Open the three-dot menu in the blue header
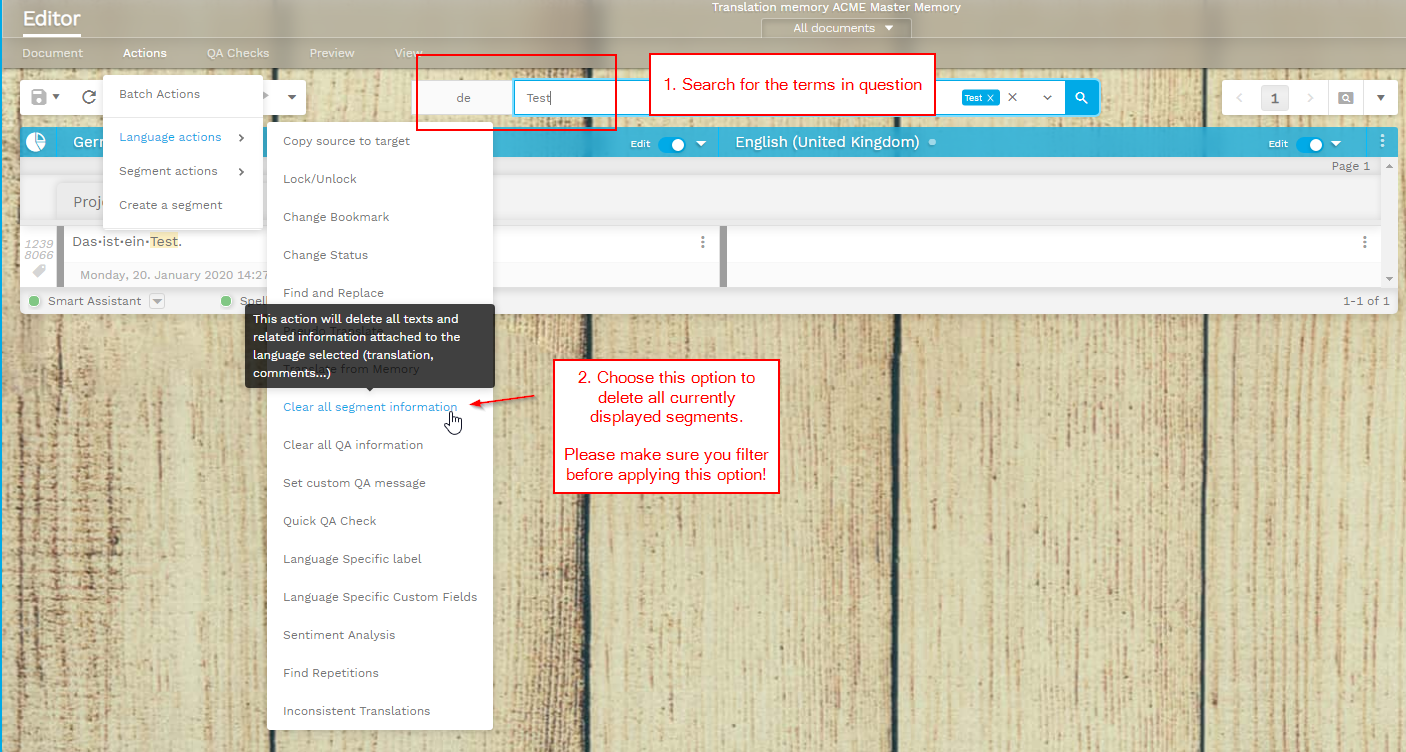 coord(1383,142)
